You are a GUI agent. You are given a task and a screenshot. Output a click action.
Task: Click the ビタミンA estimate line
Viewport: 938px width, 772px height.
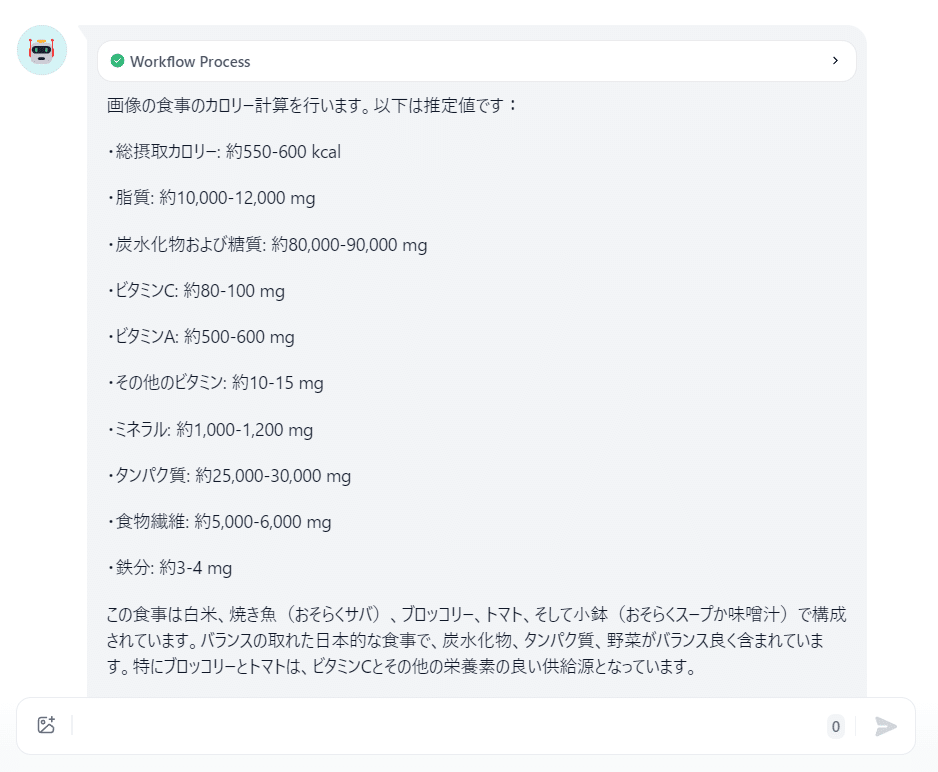(x=200, y=337)
